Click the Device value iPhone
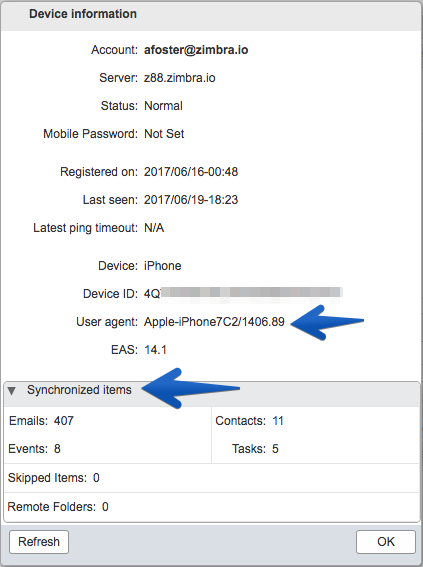This screenshot has height=567, width=423. 163,266
